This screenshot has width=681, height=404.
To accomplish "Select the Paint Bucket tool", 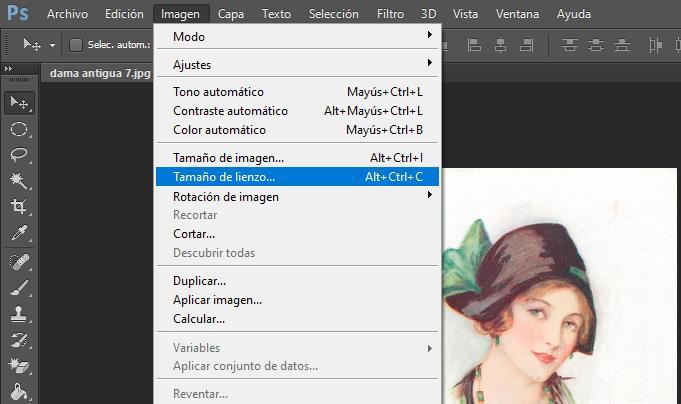I will pyautogui.click(x=19, y=392).
